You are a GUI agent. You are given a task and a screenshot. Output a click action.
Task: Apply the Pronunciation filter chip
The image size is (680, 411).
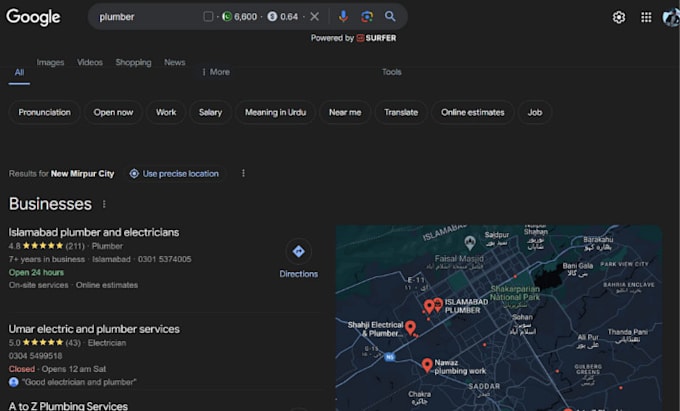point(44,112)
